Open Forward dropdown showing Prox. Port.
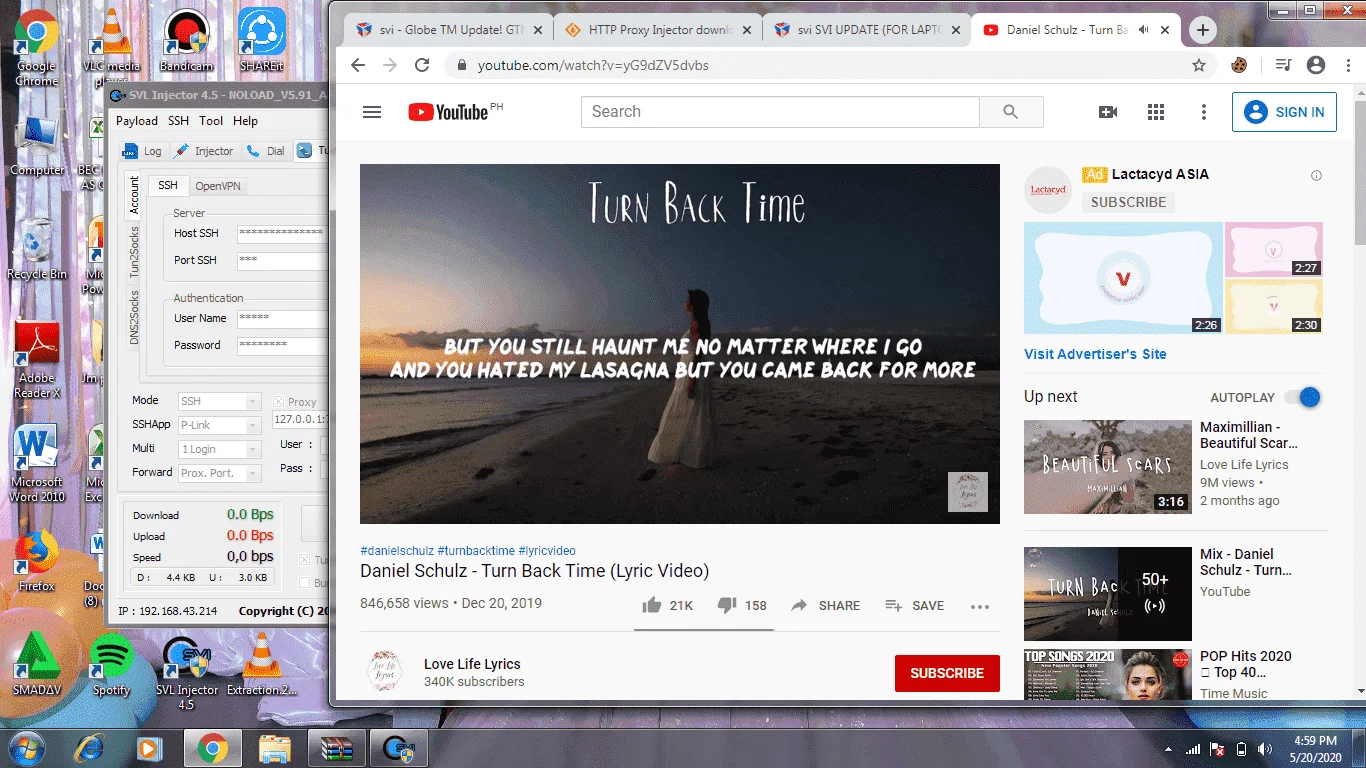This screenshot has height=768, width=1366. tap(219, 473)
